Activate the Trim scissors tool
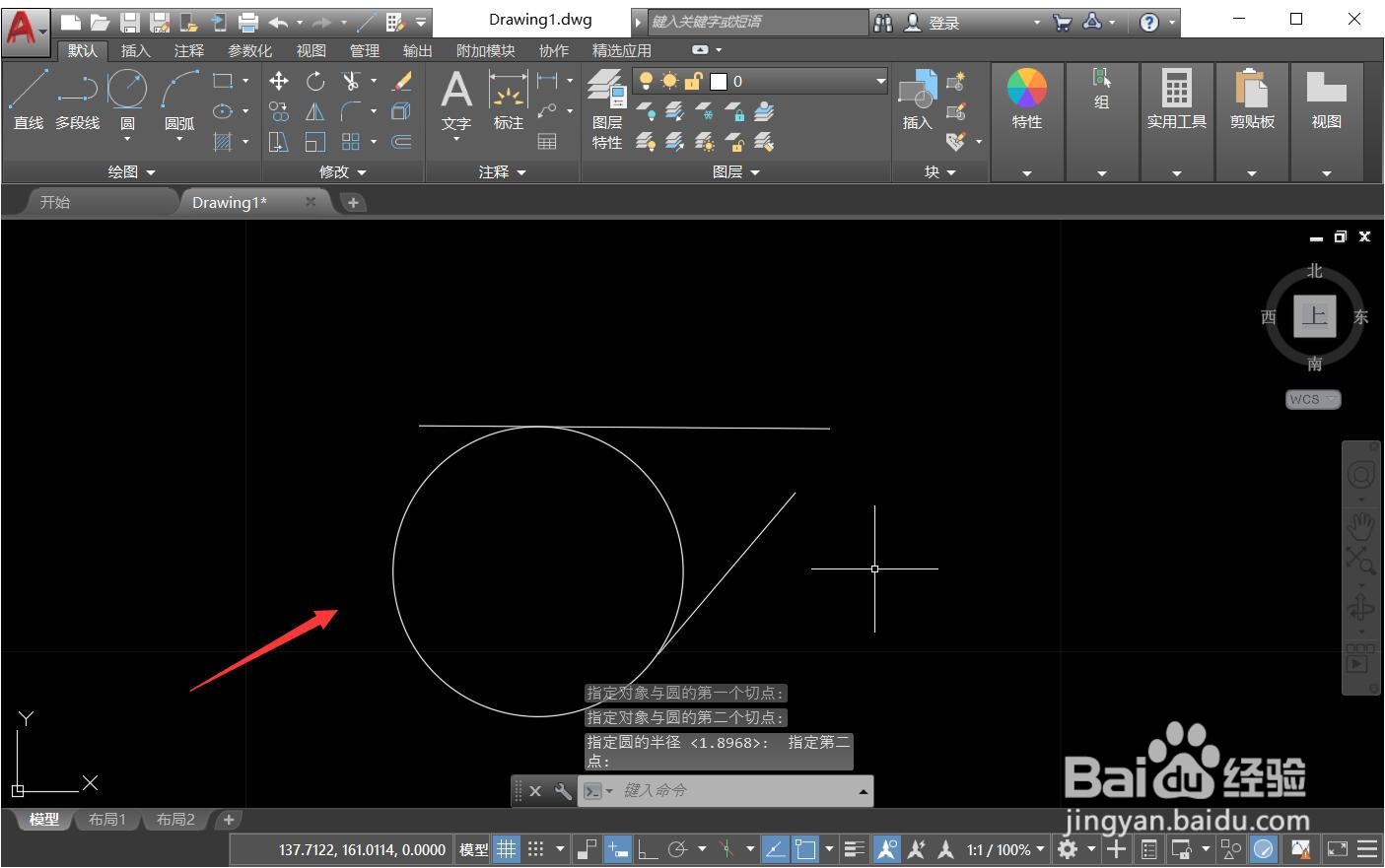The height and width of the screenshot is (868, 1385). pyautogui.click(x=351, y=81)
